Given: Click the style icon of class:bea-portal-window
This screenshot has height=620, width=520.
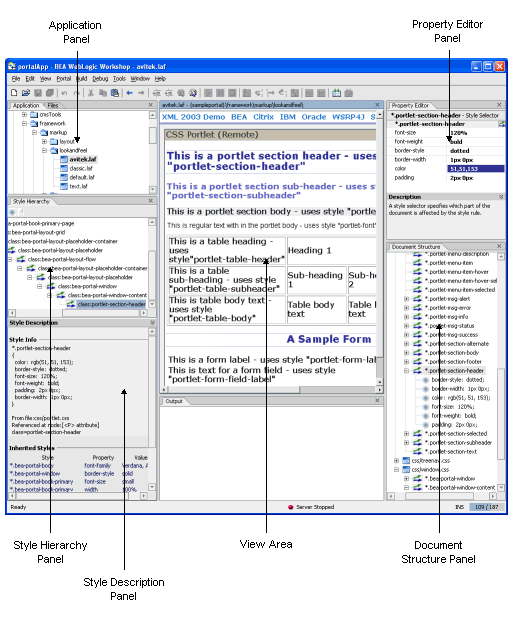Looking at the screenshot, I should point(51,286).
